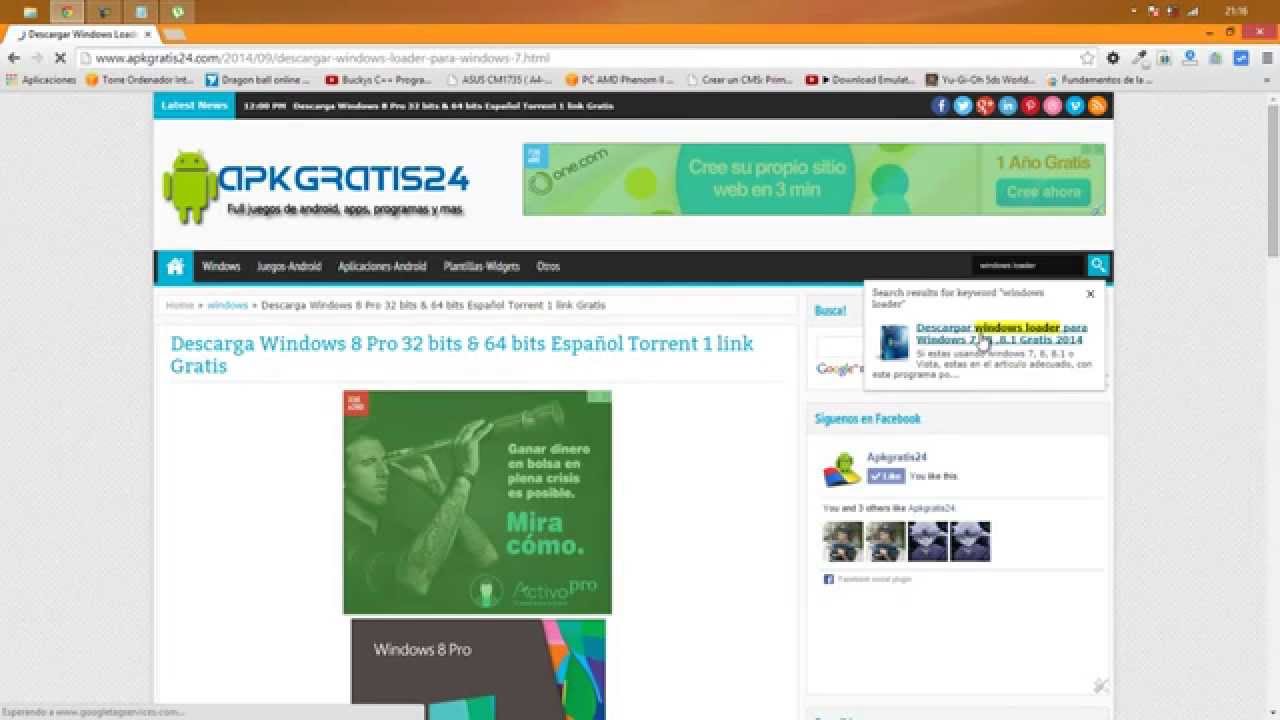Submit search with magnifier button
Image resolution: width=1280 pixels, height=720 pixels.
tap(1098, 265)
